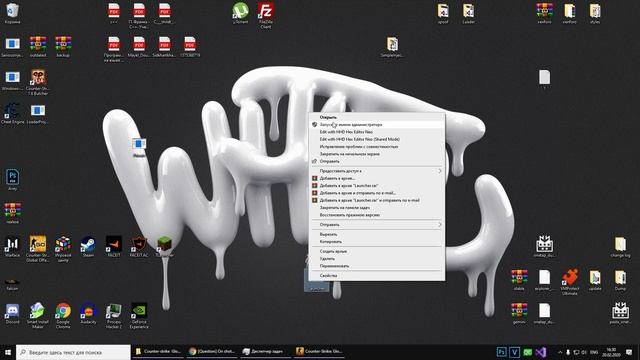Switch to 'Диспетчер задач' taskbar window
640x360 pixels.
(264, 351)
